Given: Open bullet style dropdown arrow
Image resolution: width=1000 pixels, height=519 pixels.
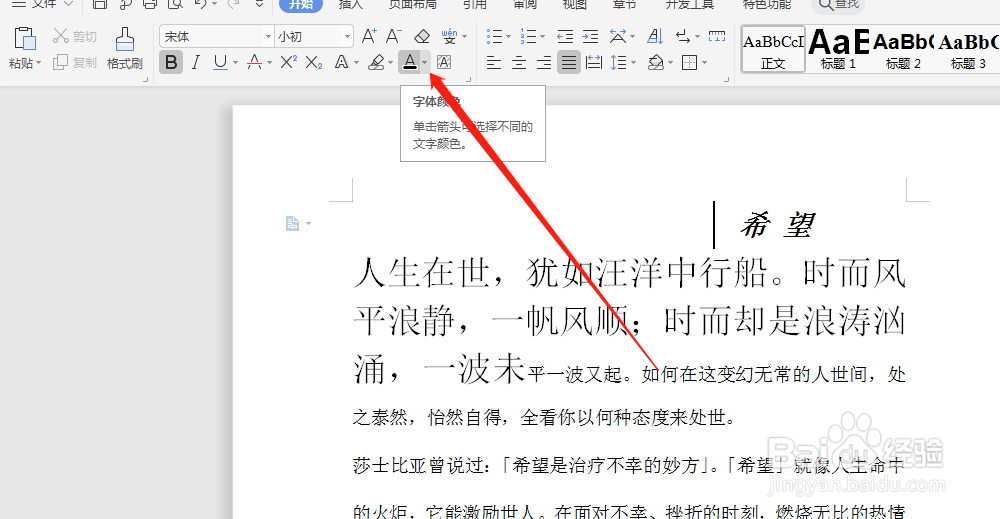Looking at the screenshot, I should click(x=508, y=36).
